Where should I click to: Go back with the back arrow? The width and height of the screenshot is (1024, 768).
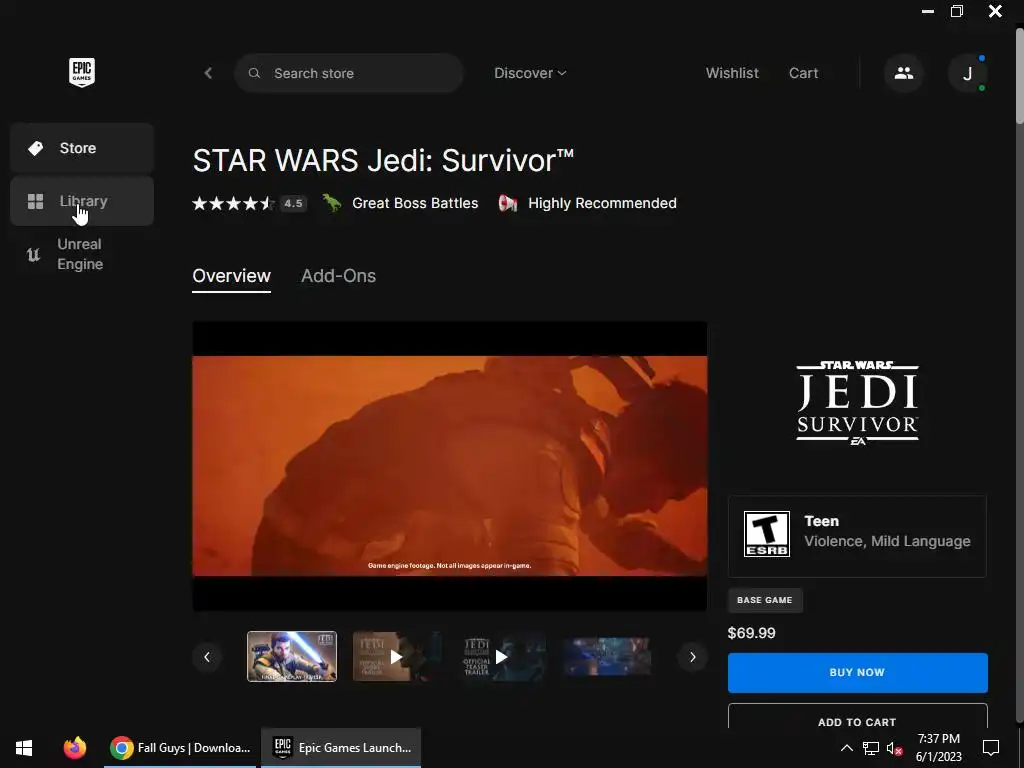(208, 73)
